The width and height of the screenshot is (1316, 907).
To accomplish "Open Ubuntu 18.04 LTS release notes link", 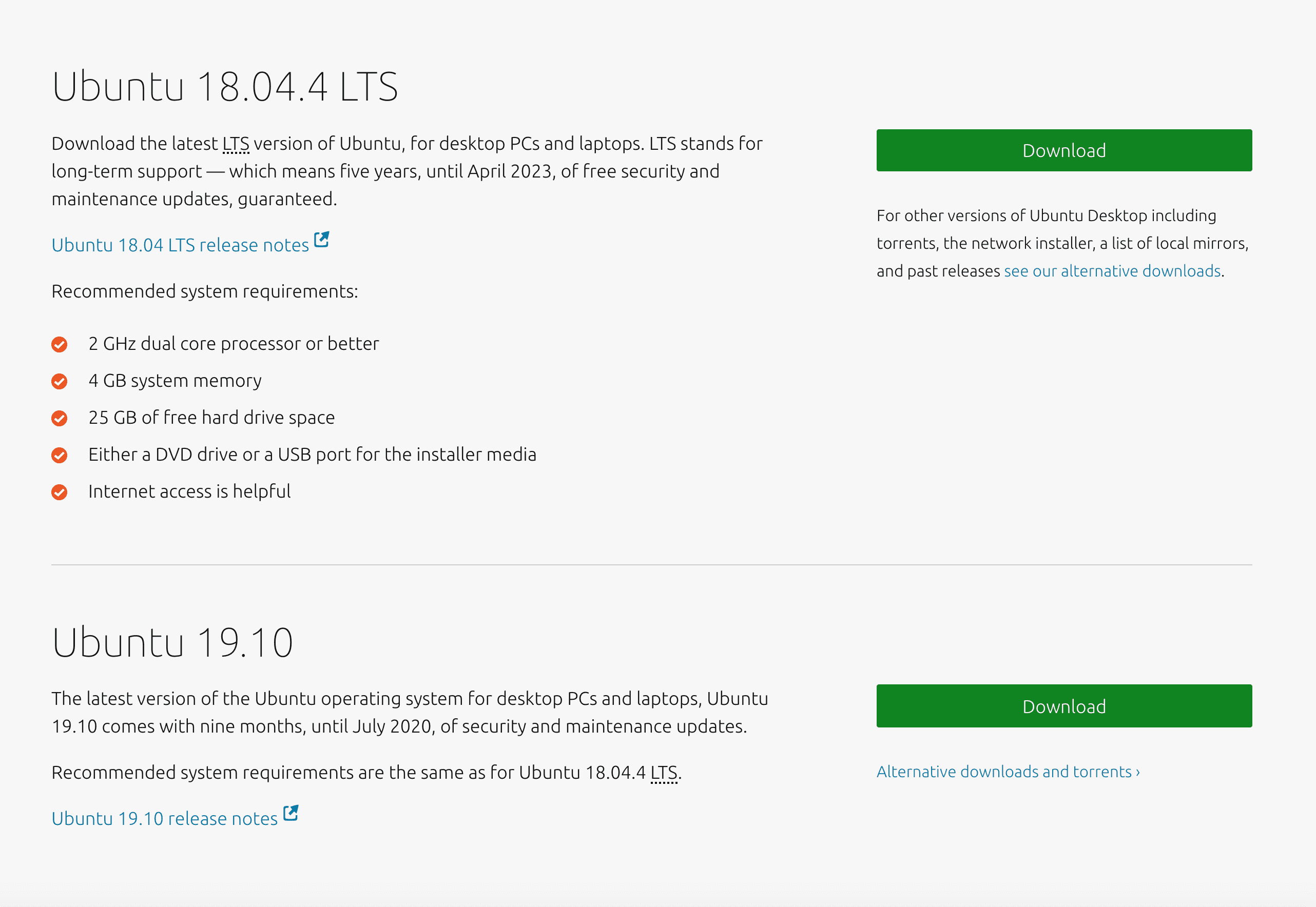I will pos(180,245).
